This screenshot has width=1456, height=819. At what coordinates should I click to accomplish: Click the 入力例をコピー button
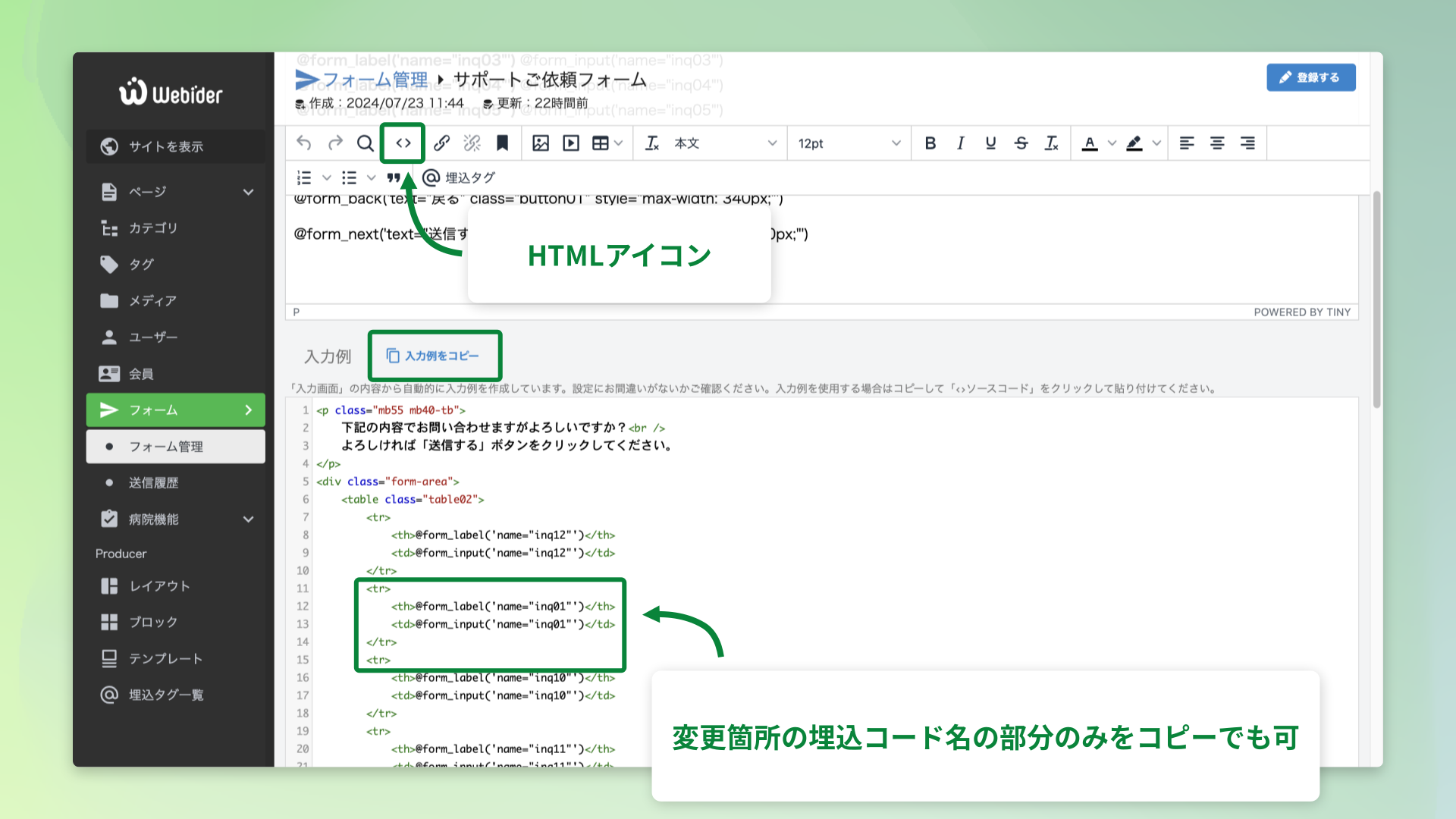433,356
